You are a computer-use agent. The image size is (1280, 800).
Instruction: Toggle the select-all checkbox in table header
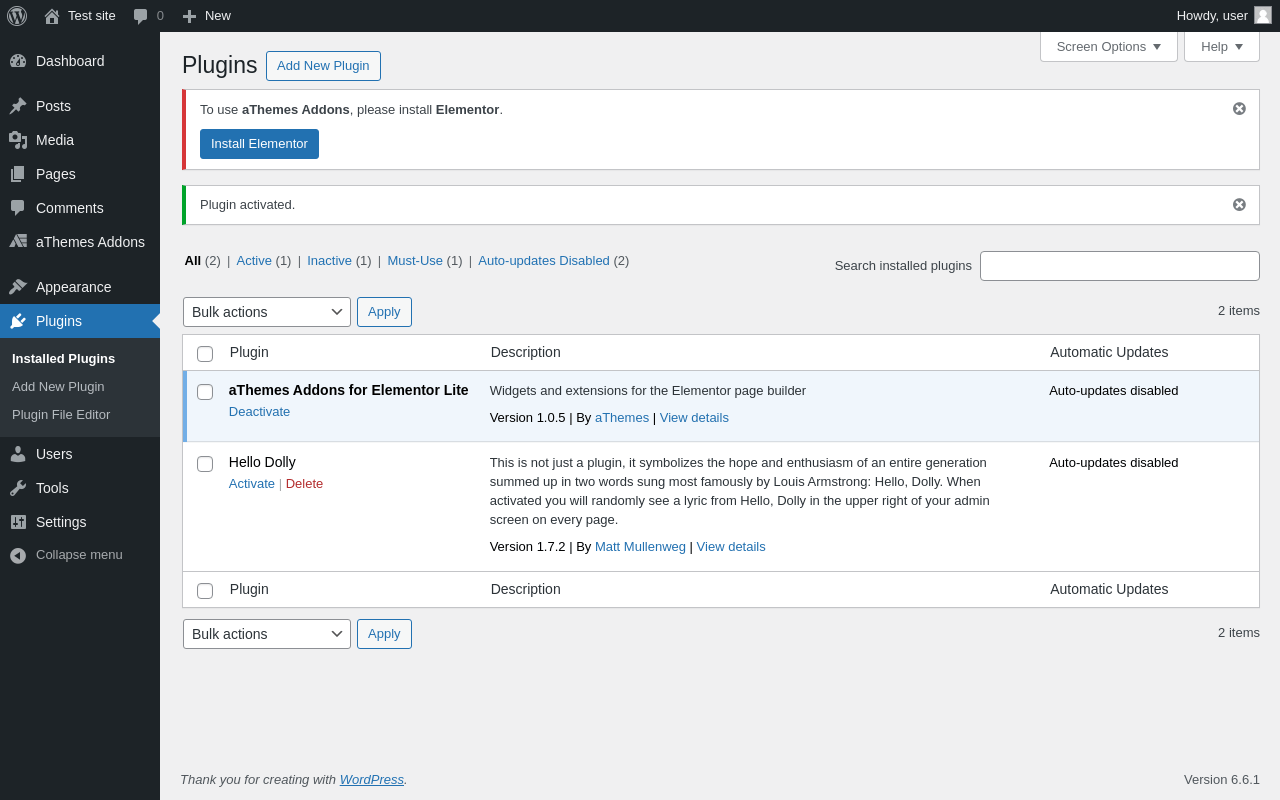tap(205, 354)
